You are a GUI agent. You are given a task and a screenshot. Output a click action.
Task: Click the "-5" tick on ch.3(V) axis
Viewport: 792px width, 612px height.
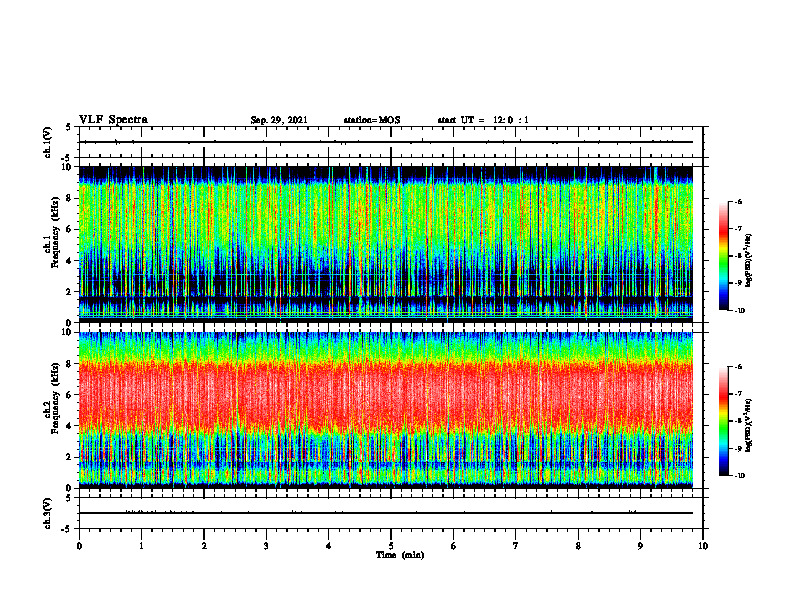click(67, 529)
